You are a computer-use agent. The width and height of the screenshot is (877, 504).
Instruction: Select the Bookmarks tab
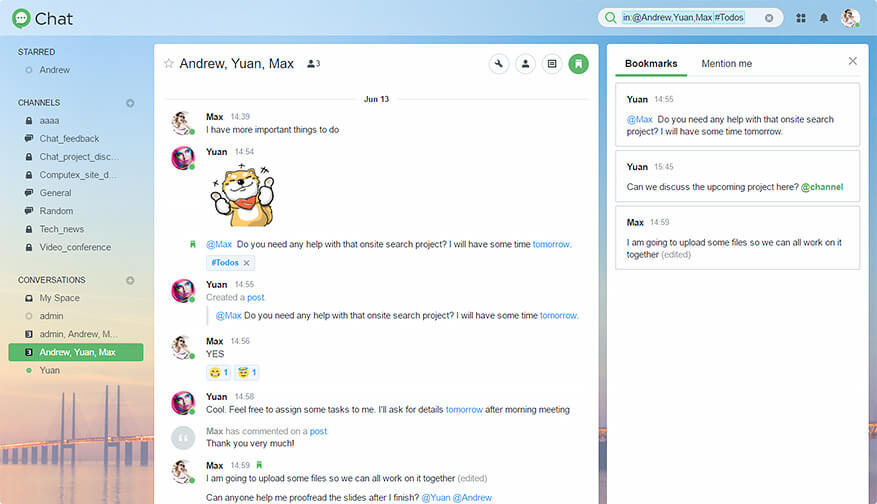coord(650,64)
